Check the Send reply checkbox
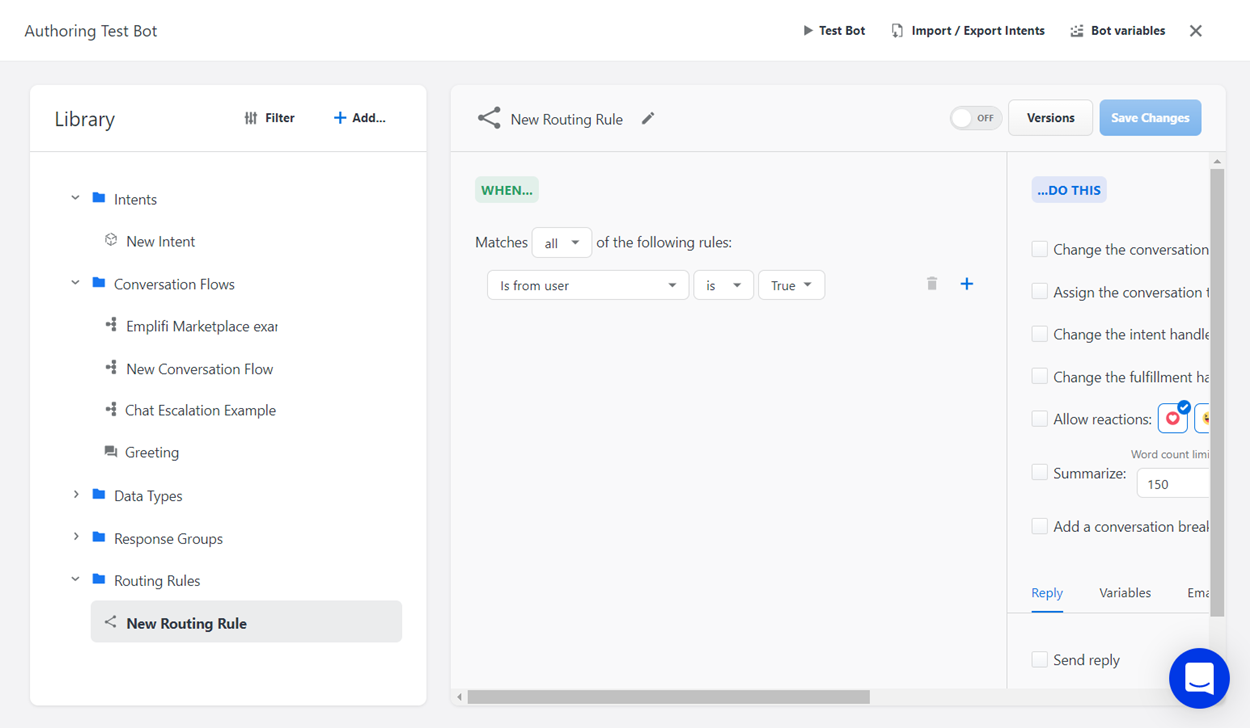This screenshot has height=728, width=1250. point(1040,660)
